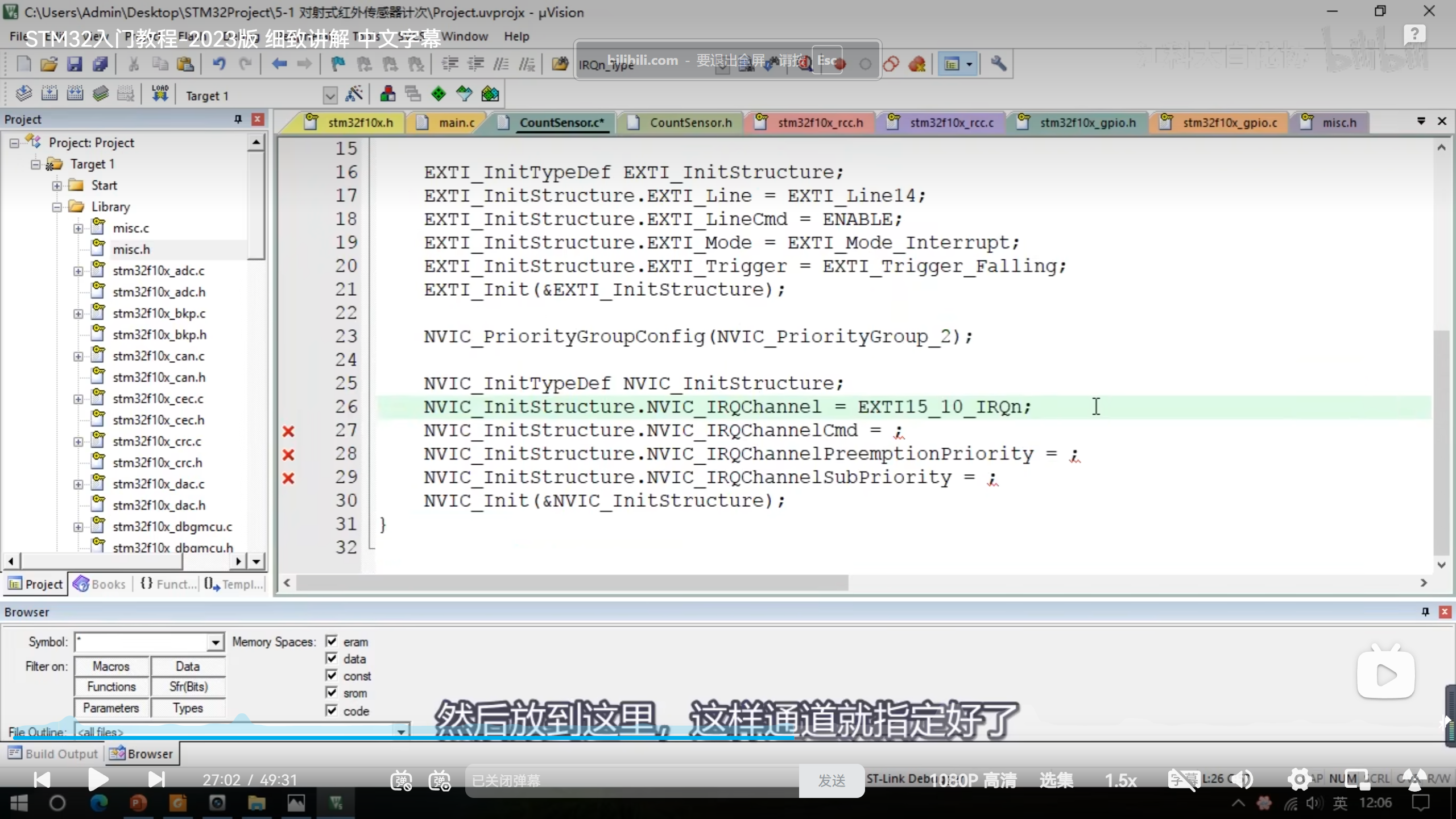Open Options for Target magic wand icon
Screen dimensions: 1456x819
point(354,94)
